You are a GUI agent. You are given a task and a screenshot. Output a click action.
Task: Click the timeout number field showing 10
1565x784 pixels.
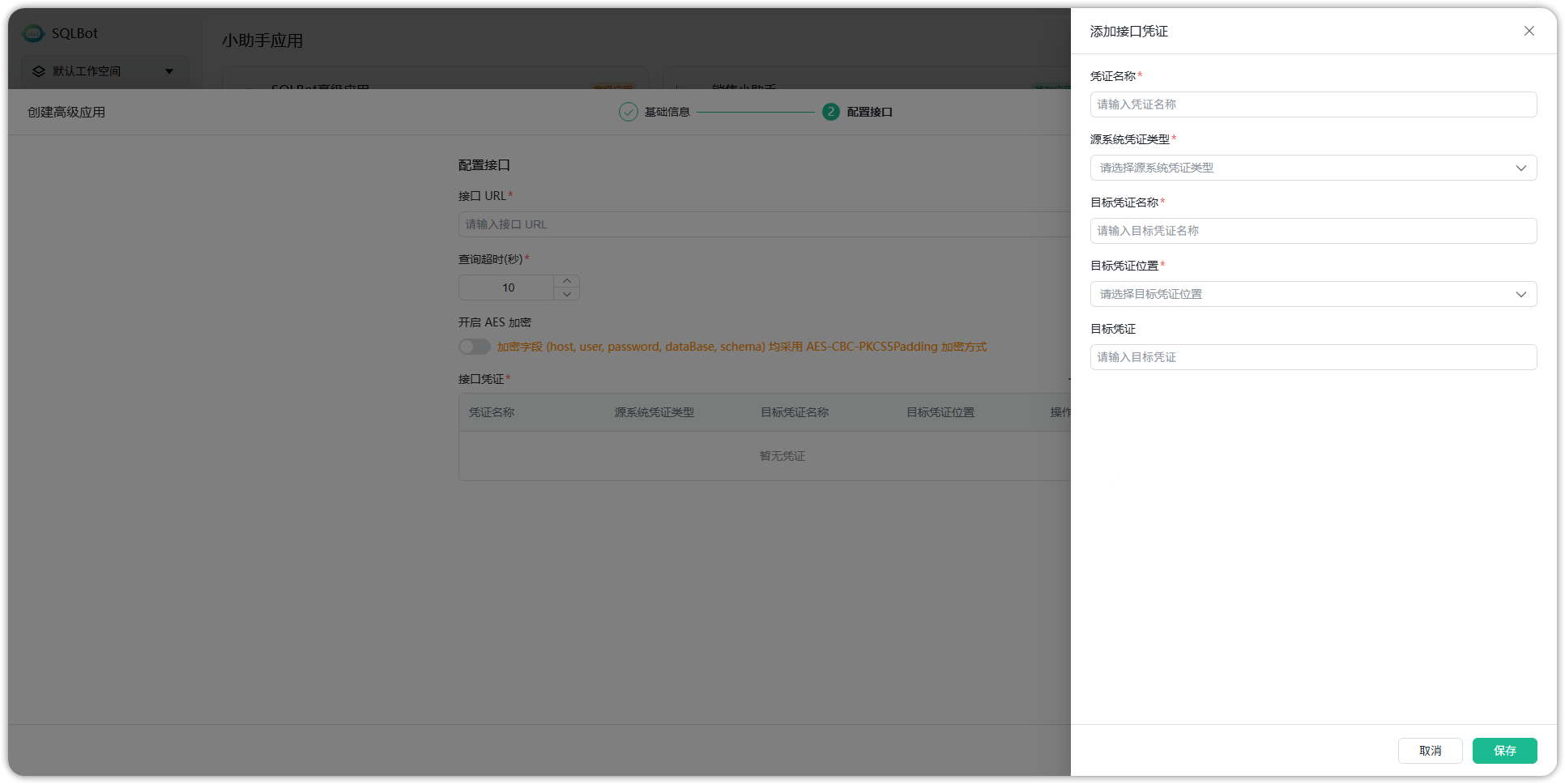(x=508, y=287)
